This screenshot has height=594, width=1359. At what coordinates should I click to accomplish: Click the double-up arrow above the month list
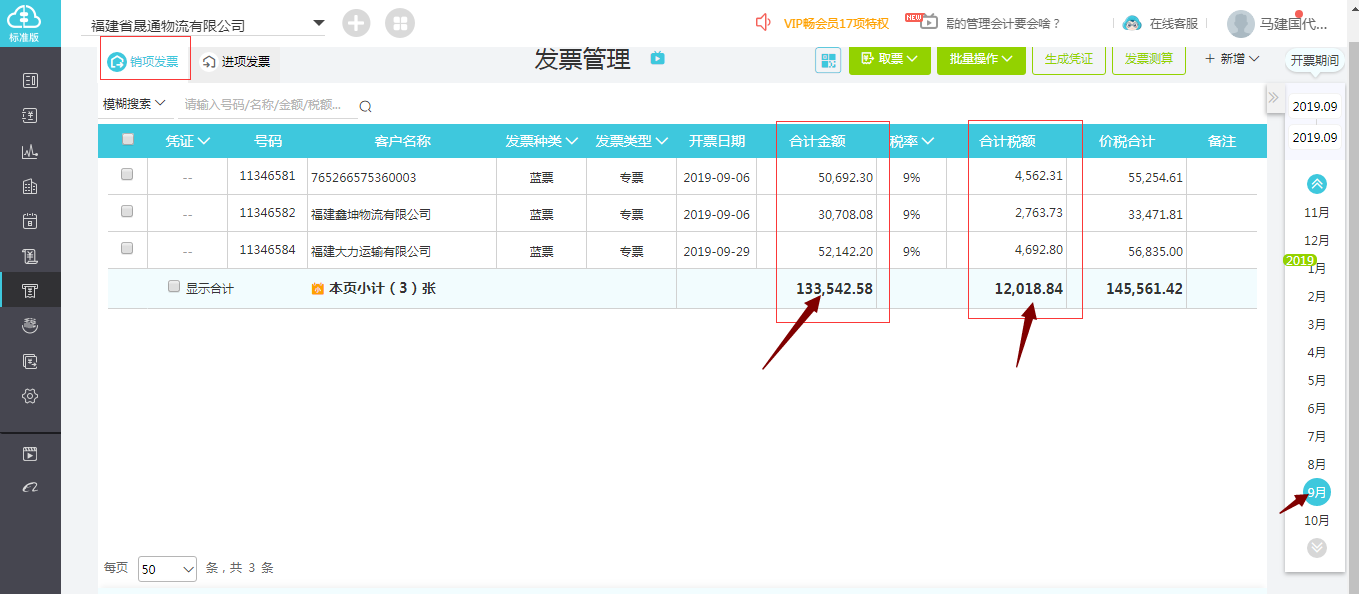(1317, 184)
